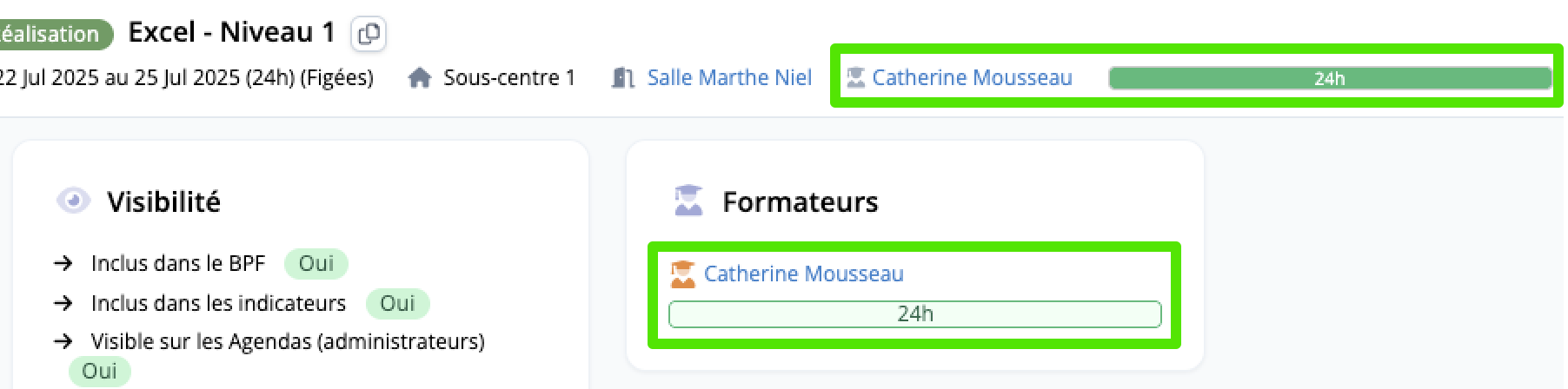Click the session dates 22 Jul 2025 text
Viewport: 1568px width, 389px height.
[186, 78]
